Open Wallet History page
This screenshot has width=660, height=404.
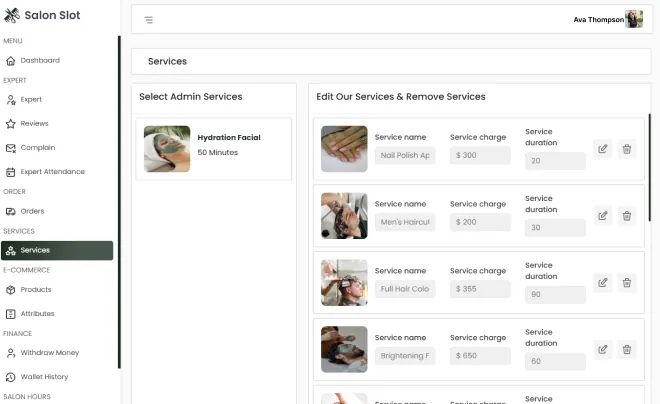(57, 377)
